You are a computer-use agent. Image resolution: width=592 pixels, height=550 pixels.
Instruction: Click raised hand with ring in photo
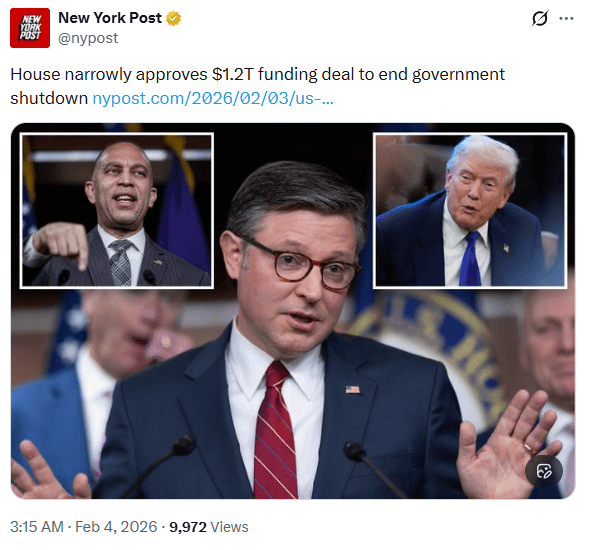point(508,445)
